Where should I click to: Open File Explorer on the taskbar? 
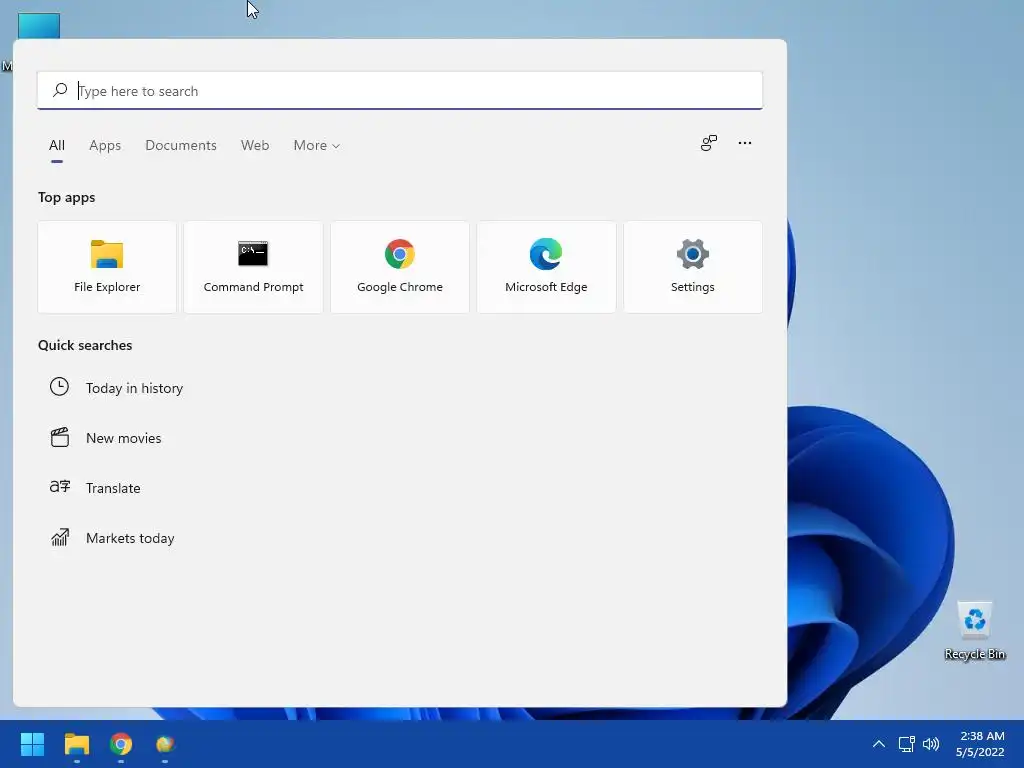pyautogui.click(x=76, y=744)
